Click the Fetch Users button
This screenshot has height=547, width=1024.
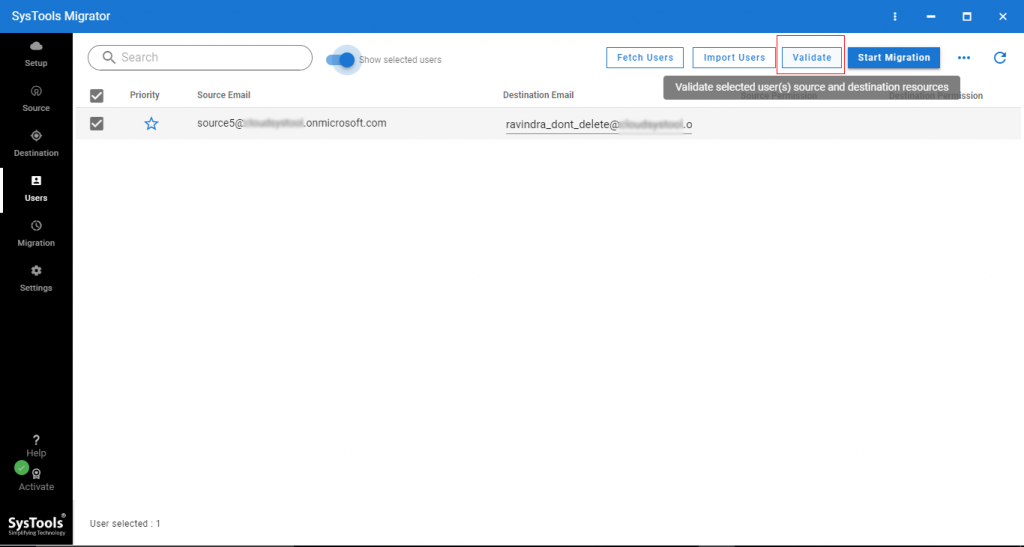point(645,57)
